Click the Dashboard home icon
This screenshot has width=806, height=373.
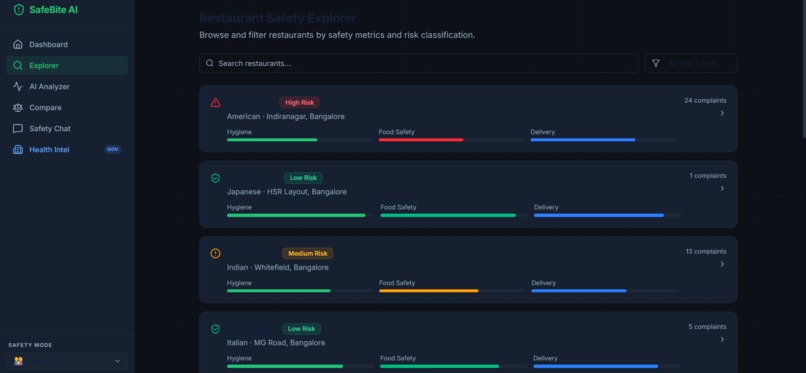click(x=18, y=45)
